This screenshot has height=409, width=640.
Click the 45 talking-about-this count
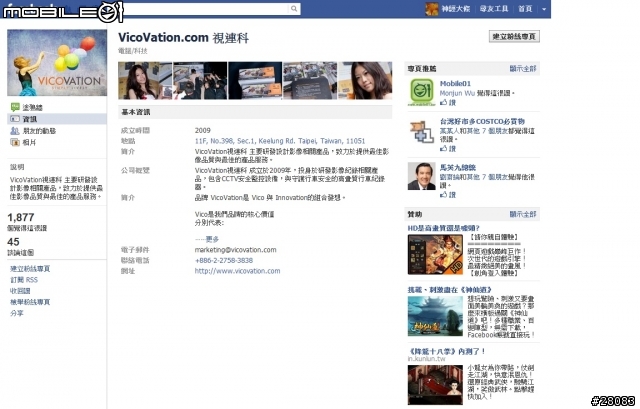pos(13,242)
